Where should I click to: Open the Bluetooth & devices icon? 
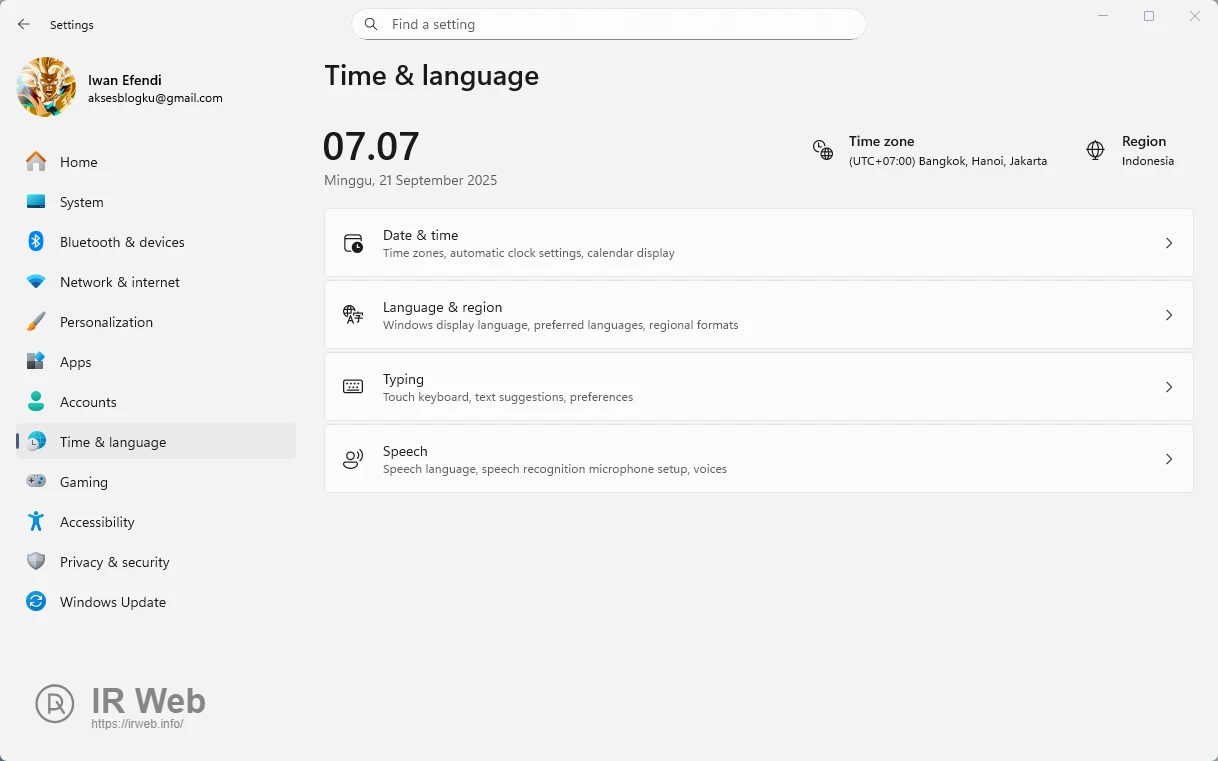pos(36,242)
